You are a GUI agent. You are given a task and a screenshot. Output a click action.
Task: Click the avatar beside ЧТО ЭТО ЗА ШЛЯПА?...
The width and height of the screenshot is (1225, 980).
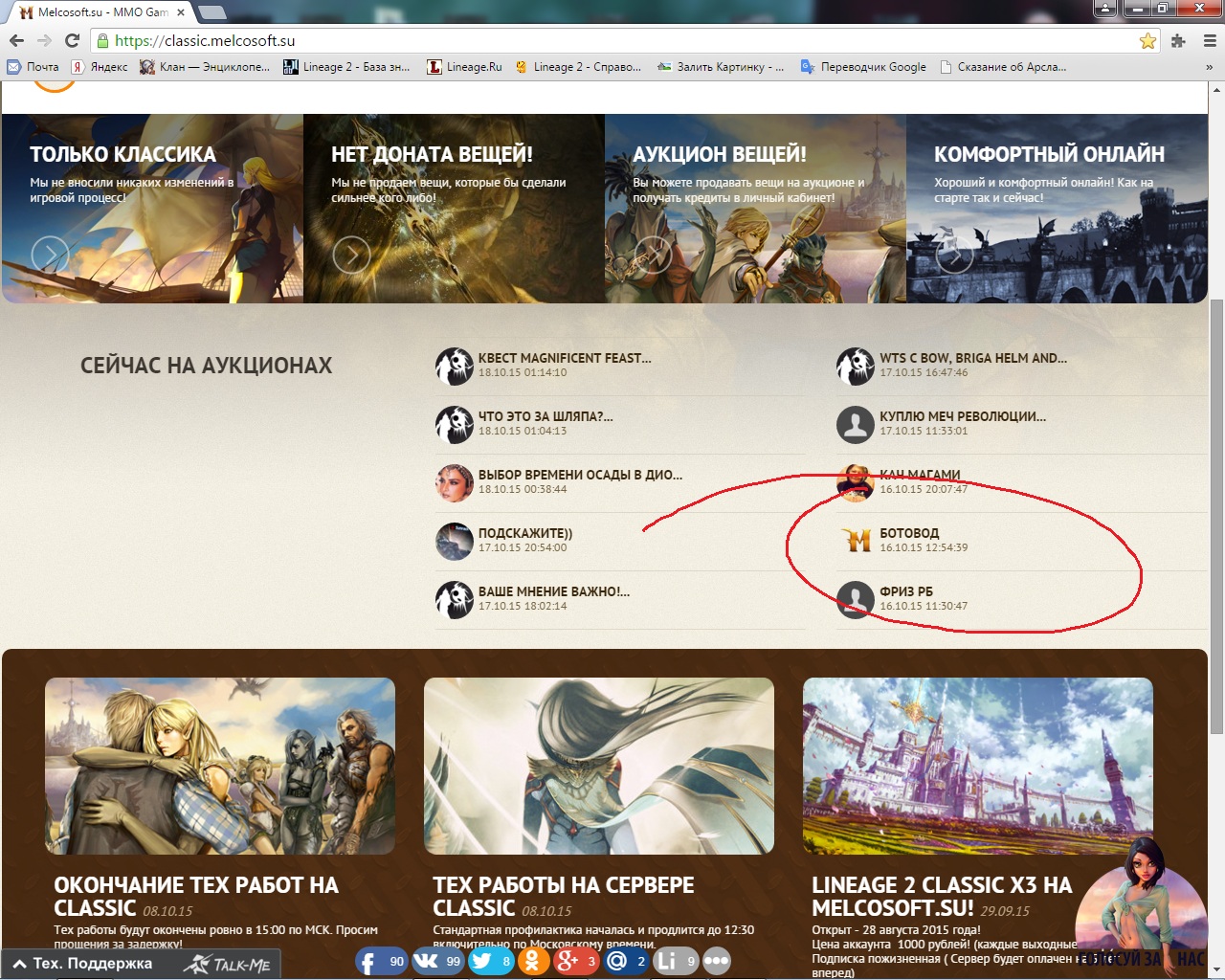point(455,424)
